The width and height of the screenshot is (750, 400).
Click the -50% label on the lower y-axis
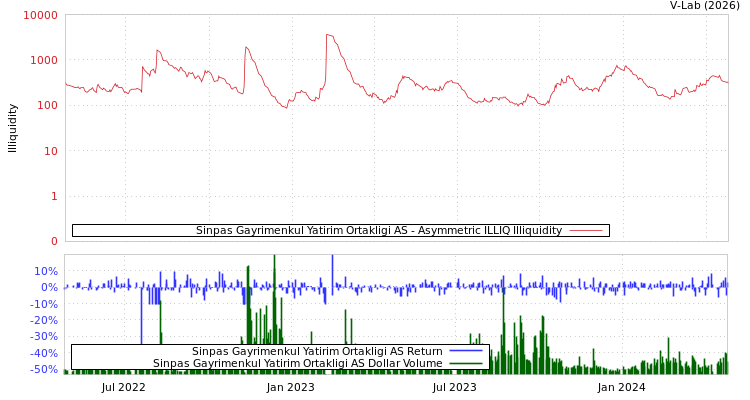tap(44, 370)
